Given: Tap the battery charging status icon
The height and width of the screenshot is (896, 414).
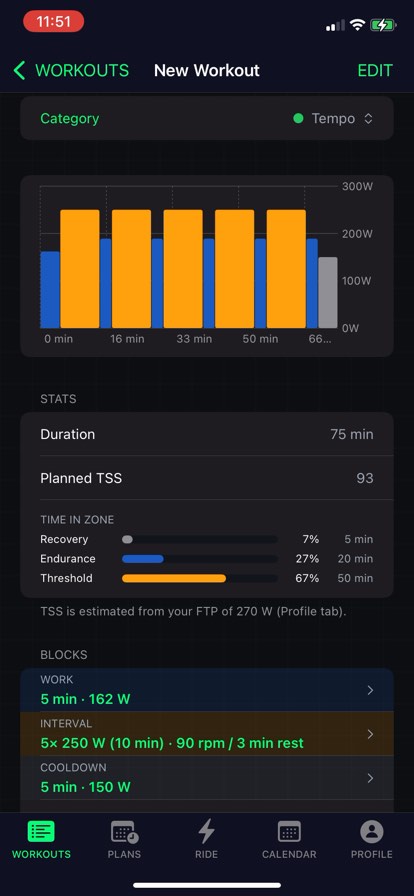Looking at the screenshot, I should (383, 25).
